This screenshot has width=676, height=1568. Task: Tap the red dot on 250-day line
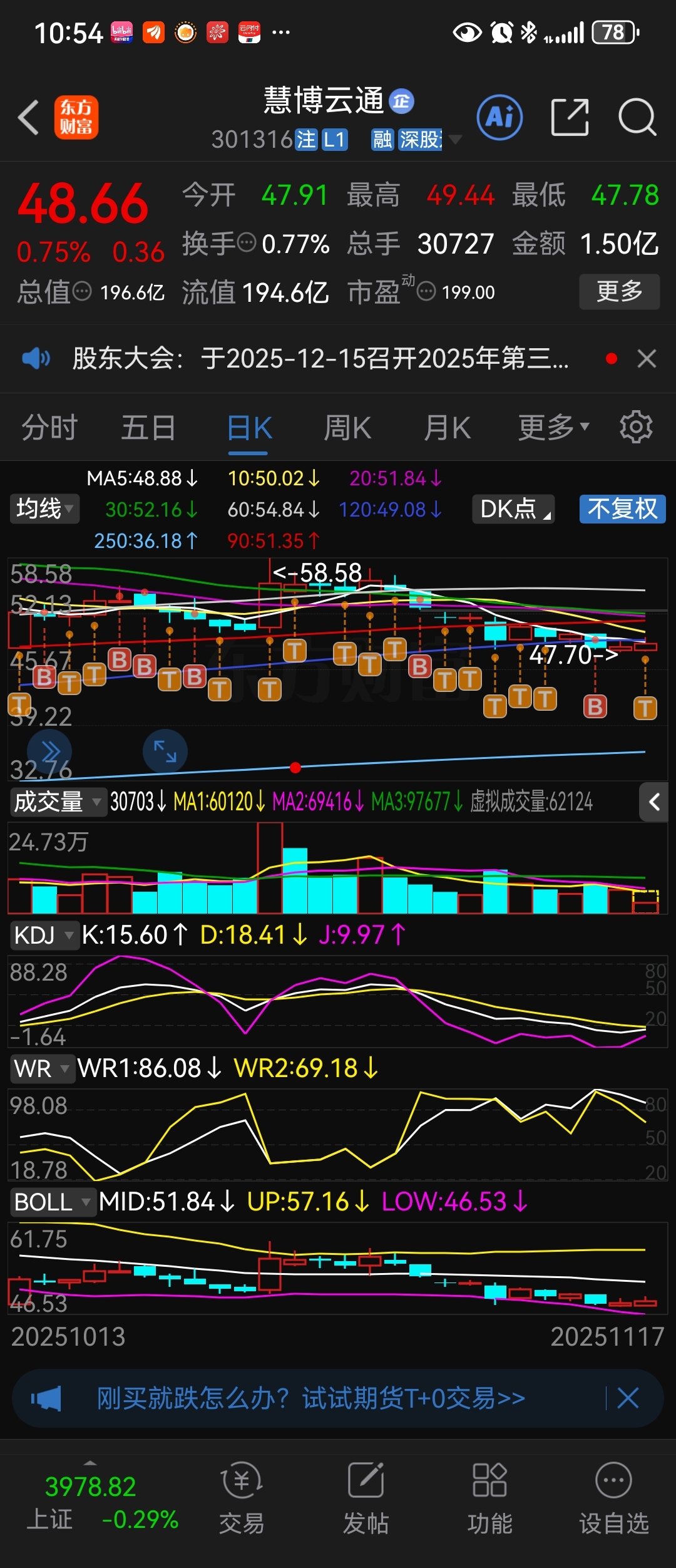[x=295, y=768]
